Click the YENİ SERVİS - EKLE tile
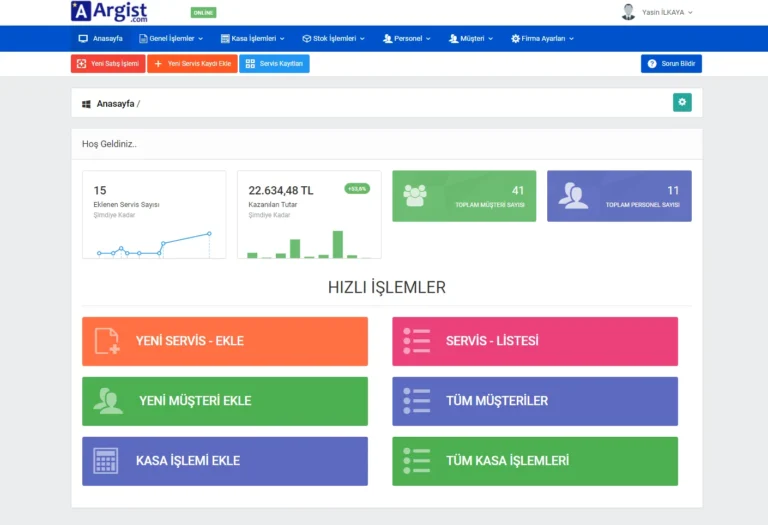768x525 pixels. click(x=225, y=341)
